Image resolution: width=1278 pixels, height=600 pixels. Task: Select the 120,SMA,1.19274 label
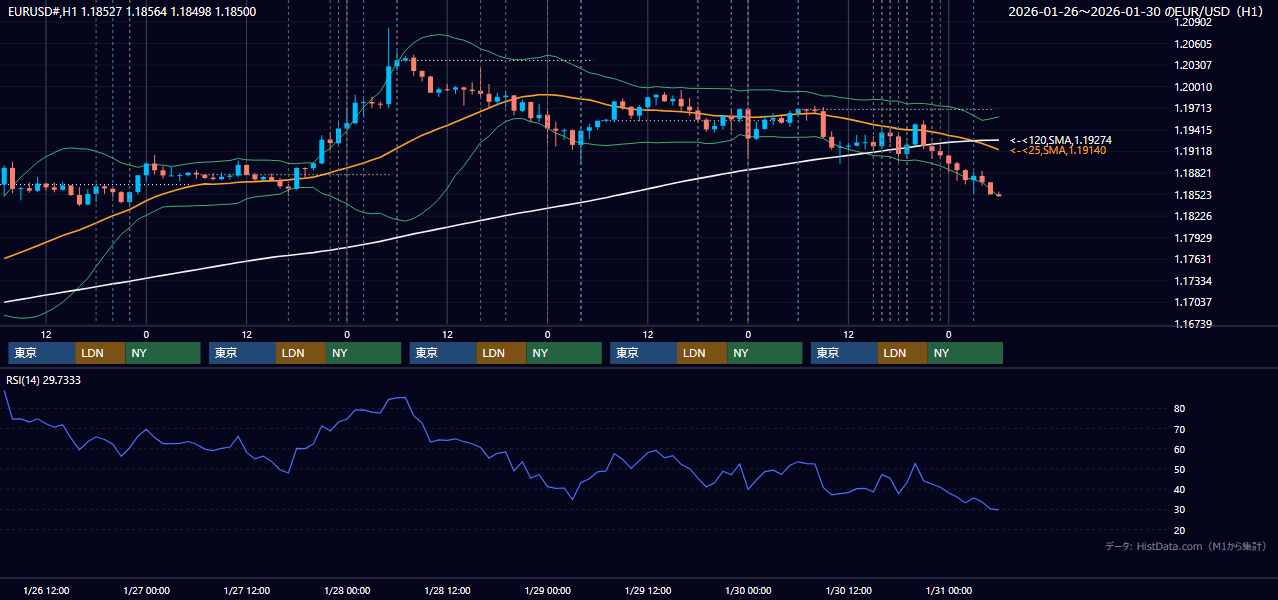(x=1068, y=140)
